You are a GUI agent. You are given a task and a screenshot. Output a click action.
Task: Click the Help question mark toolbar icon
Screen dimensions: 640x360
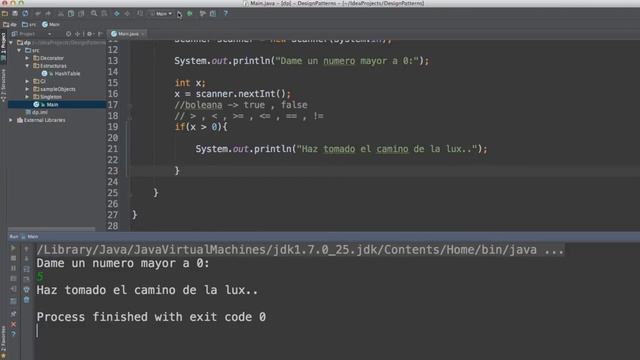[226, 13]
